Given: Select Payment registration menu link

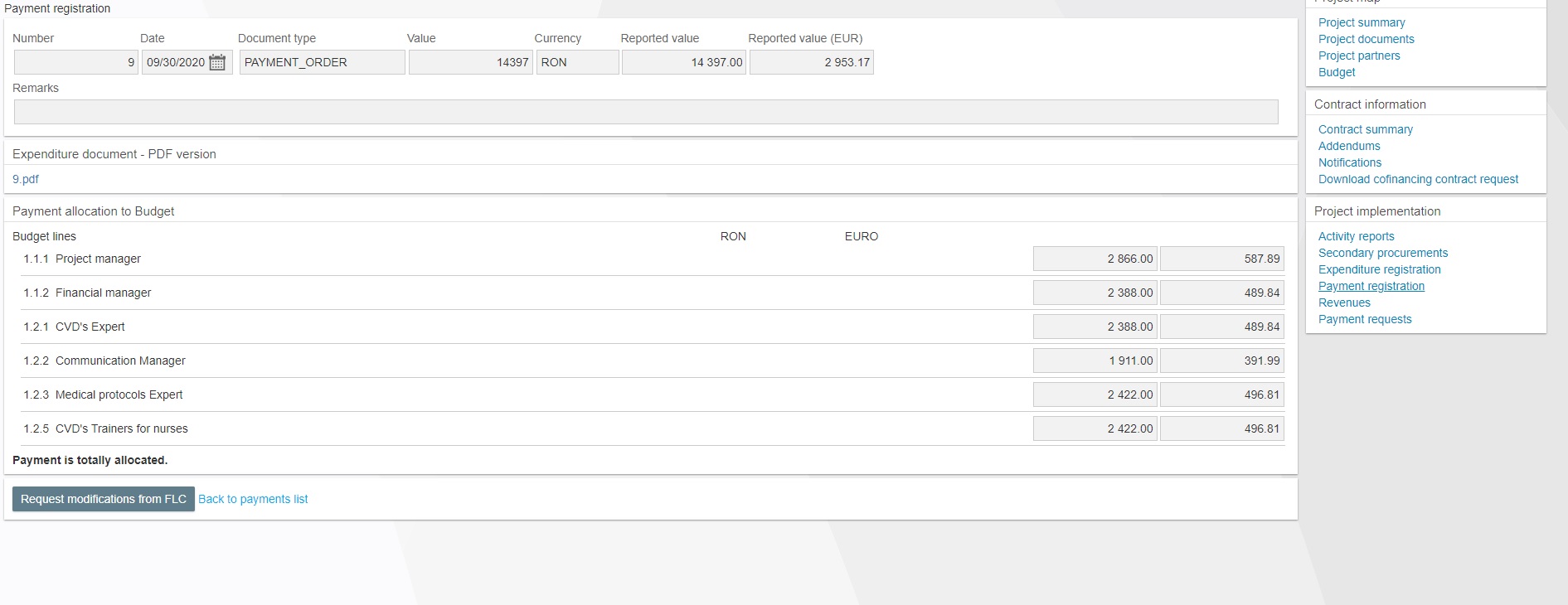Looking at the screenshot, I should (1371, 286).
